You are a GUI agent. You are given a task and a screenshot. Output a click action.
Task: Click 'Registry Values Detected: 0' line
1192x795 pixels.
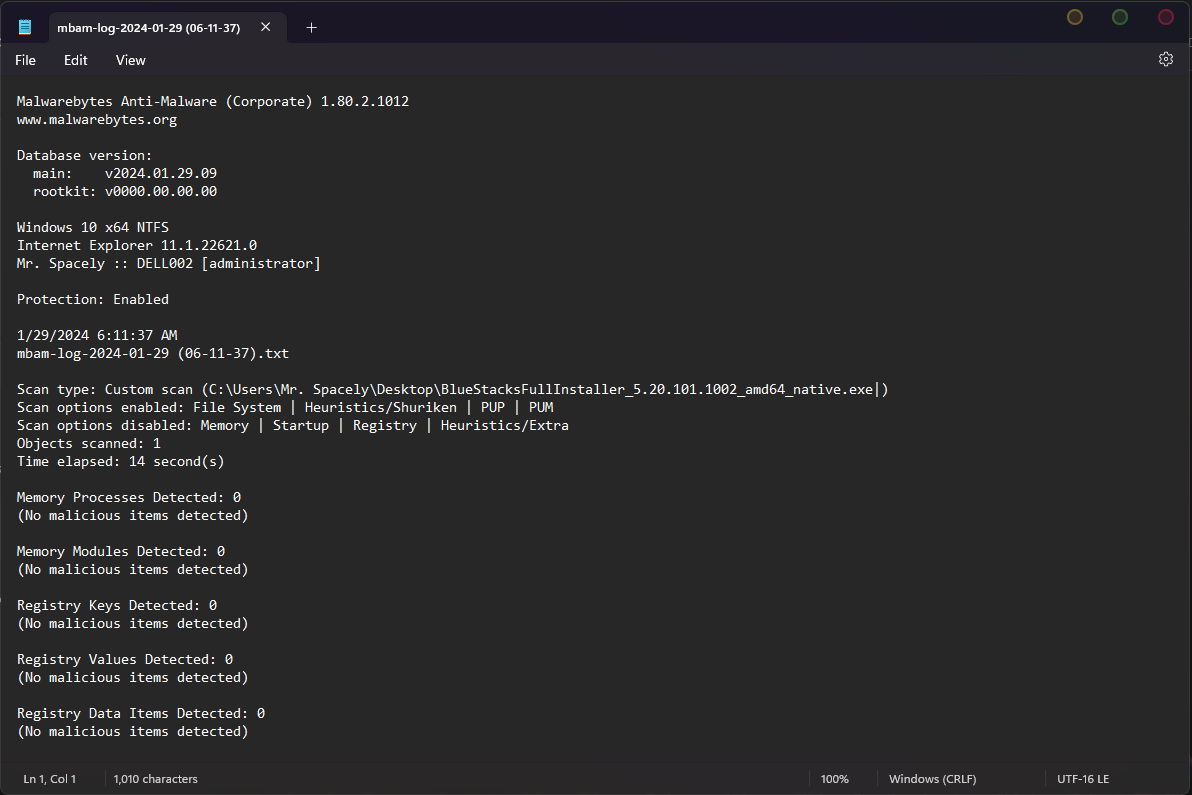125,659
